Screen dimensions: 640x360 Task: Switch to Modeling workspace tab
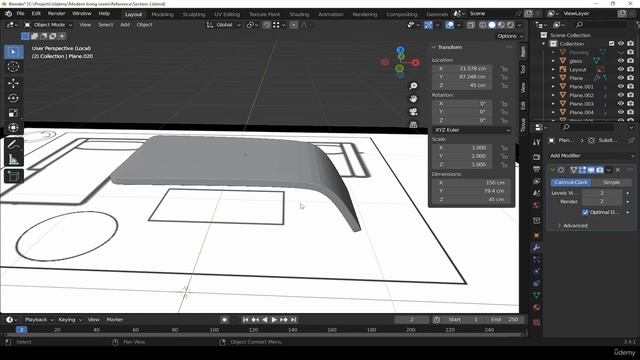162,14
